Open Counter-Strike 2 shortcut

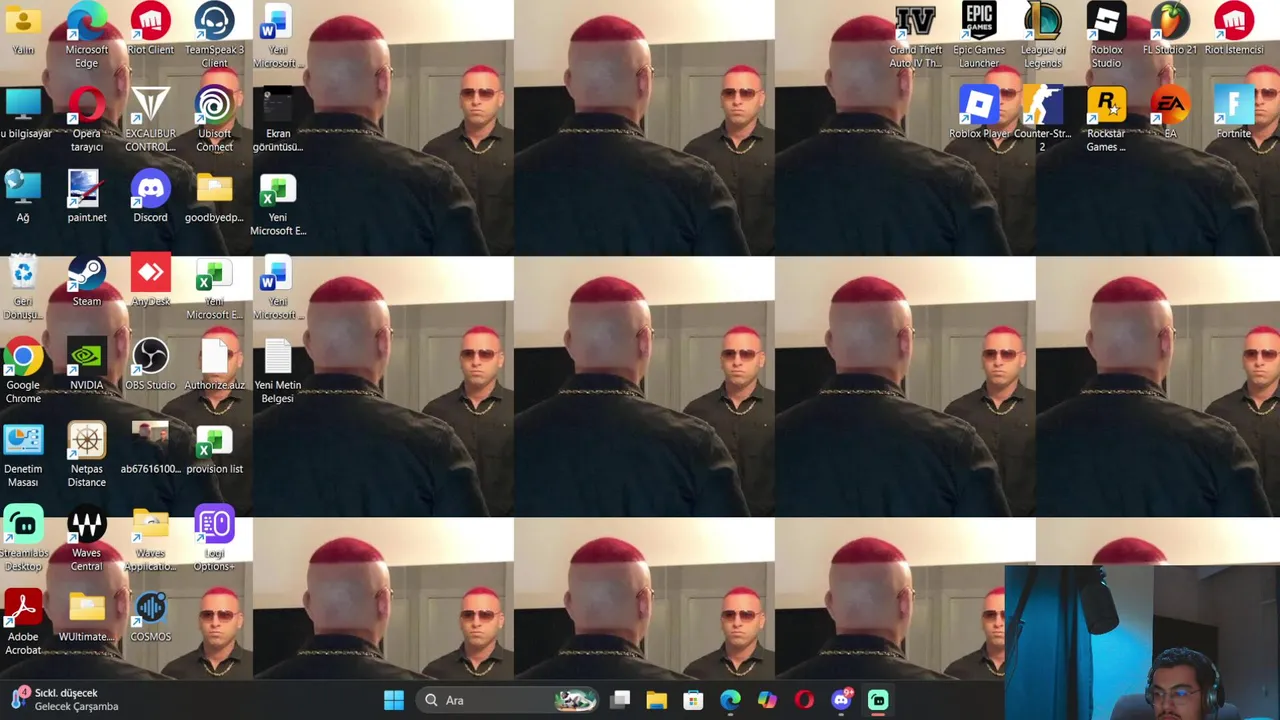(x=1042, y=119)
